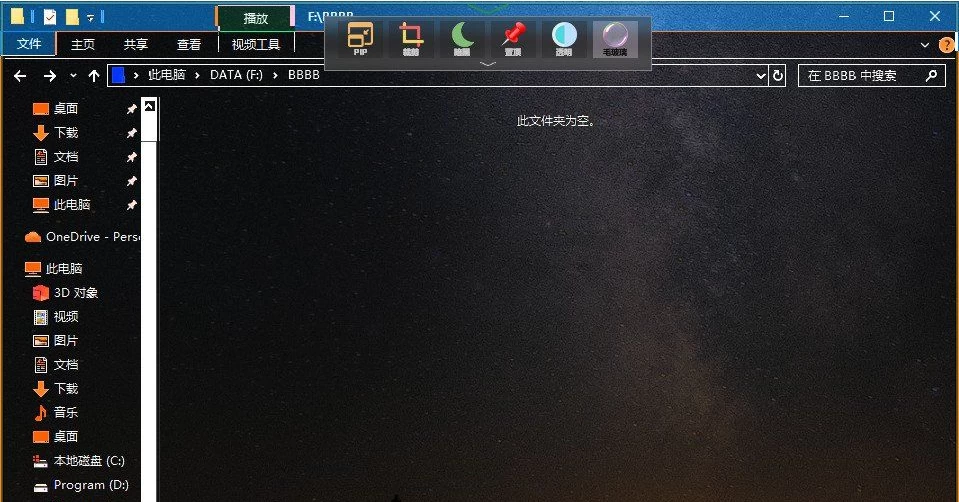
Task: Click the navigation pane scrollbar up arrow
Action: tap(149, 105)
